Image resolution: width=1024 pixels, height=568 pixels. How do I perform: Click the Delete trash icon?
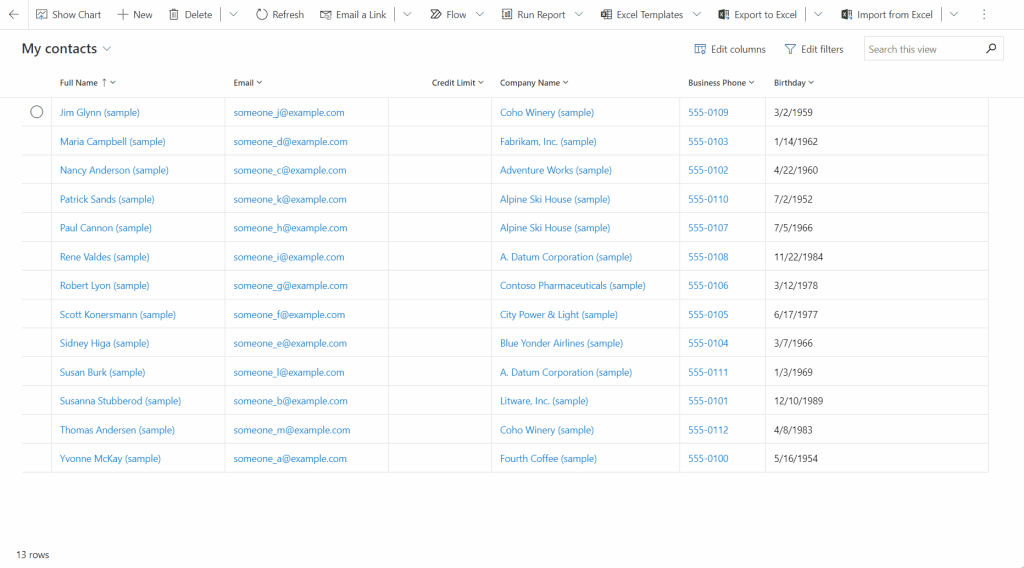pyautogui.click(x=174, y=15)
